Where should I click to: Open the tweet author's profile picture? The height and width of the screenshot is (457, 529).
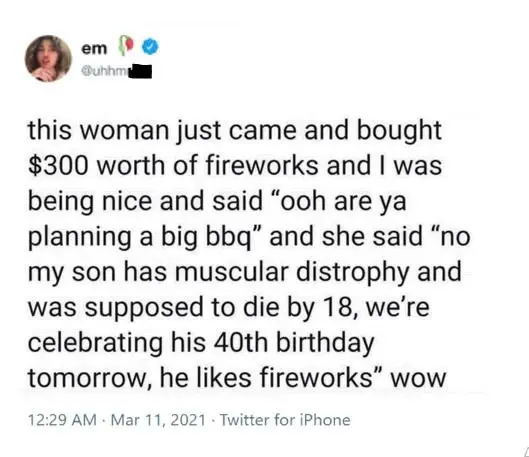(x=48, y=58)
